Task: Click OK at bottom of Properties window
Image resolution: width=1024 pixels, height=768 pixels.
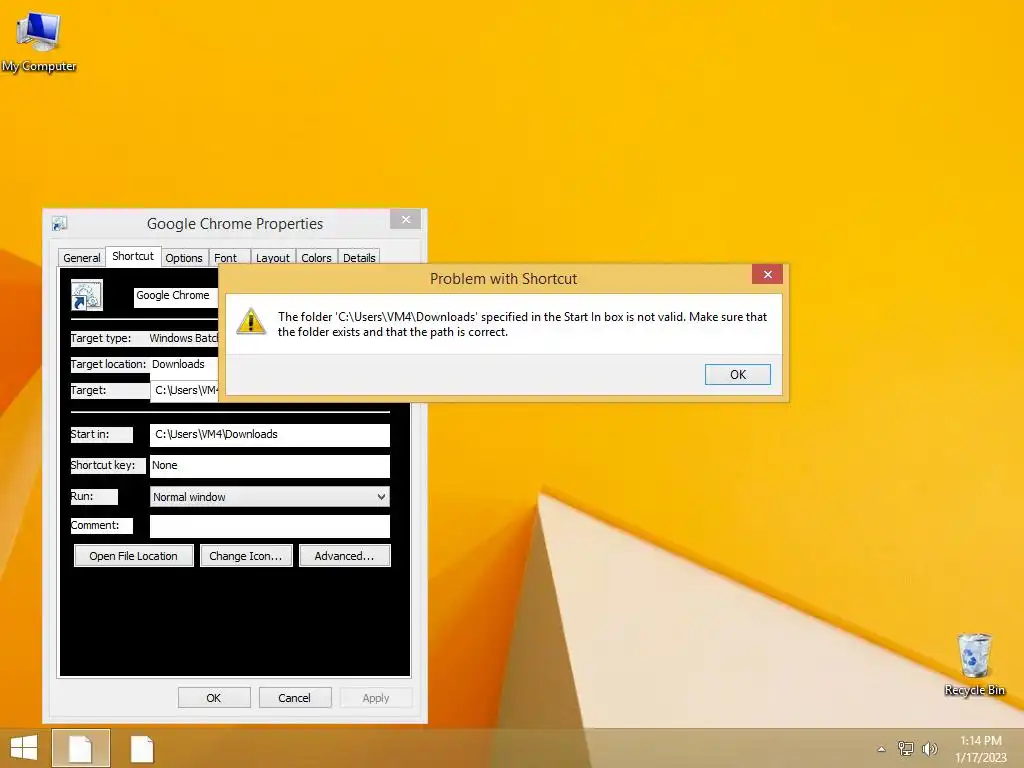Action: 214,697
